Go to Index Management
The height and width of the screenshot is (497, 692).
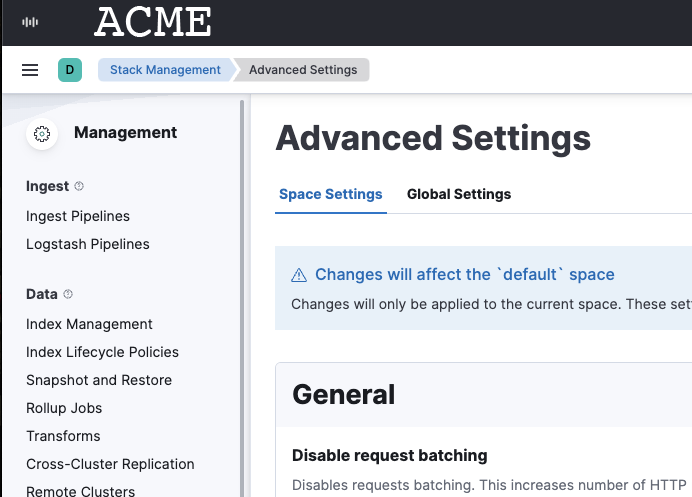89,324
